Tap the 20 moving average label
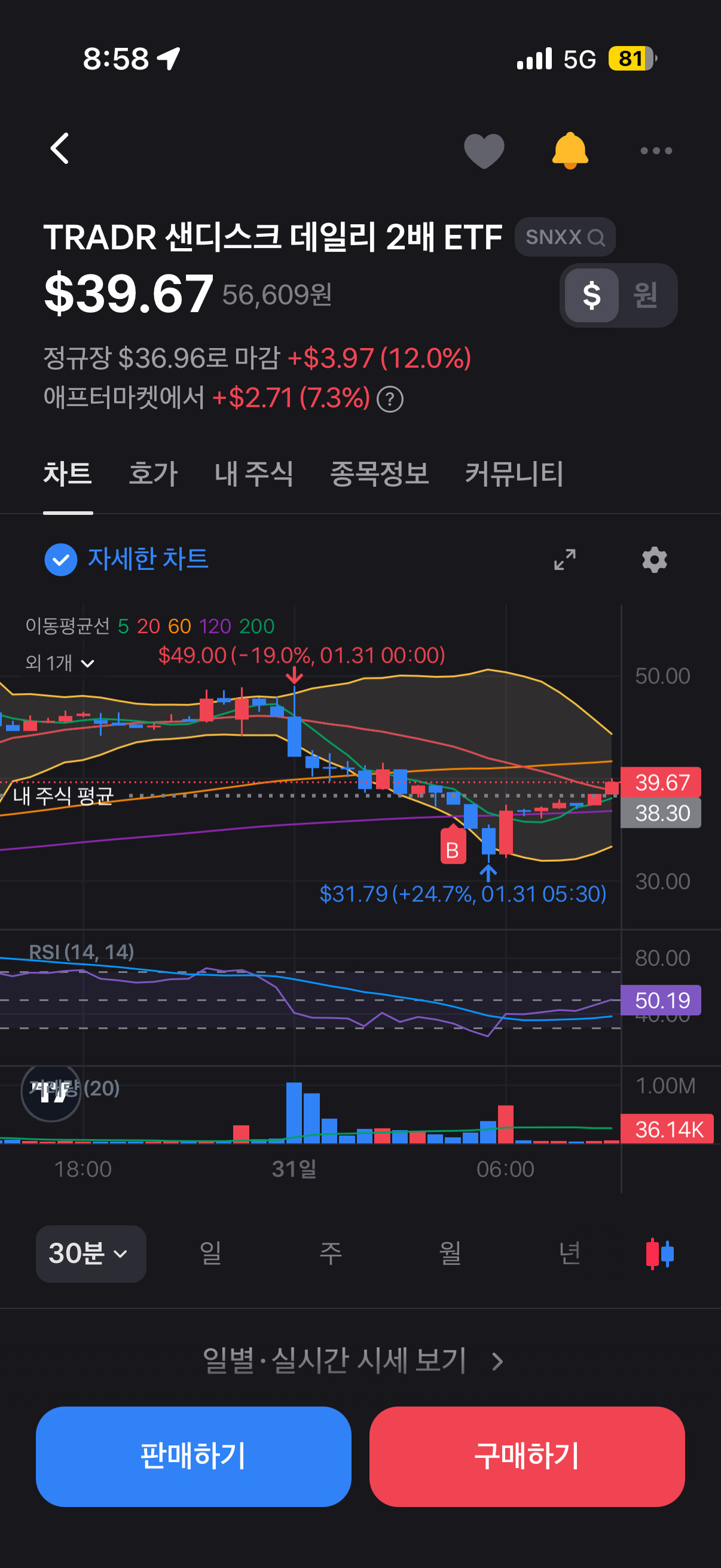The height and width of the screenshot is (1568, 721). click(148, 626)
